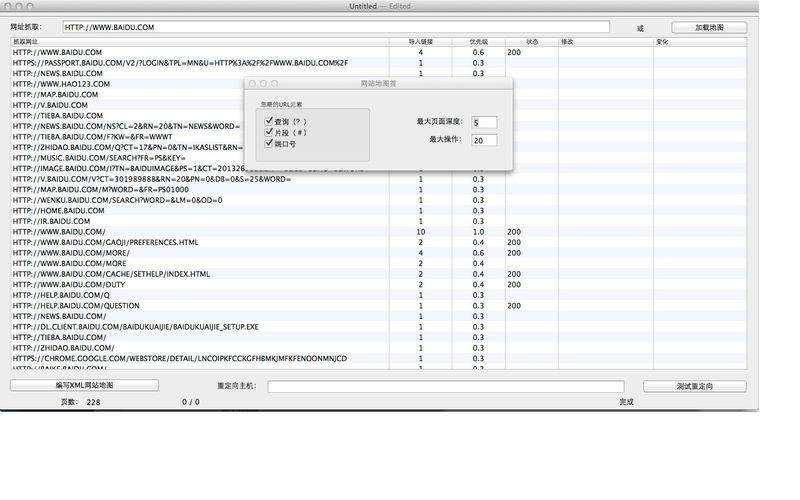Image resolution: width=800 pixels, height=500 pixels.
Task: Select the WENKU.BAIDU.COM/SEARCH row
Action: pyautogui.click(x=379, y=200)
